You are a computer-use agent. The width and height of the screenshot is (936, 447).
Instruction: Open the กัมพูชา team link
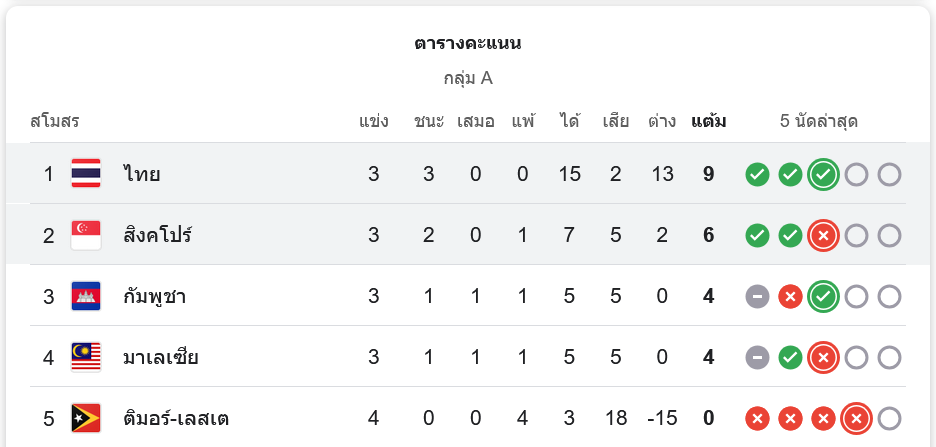pos(155,296)
